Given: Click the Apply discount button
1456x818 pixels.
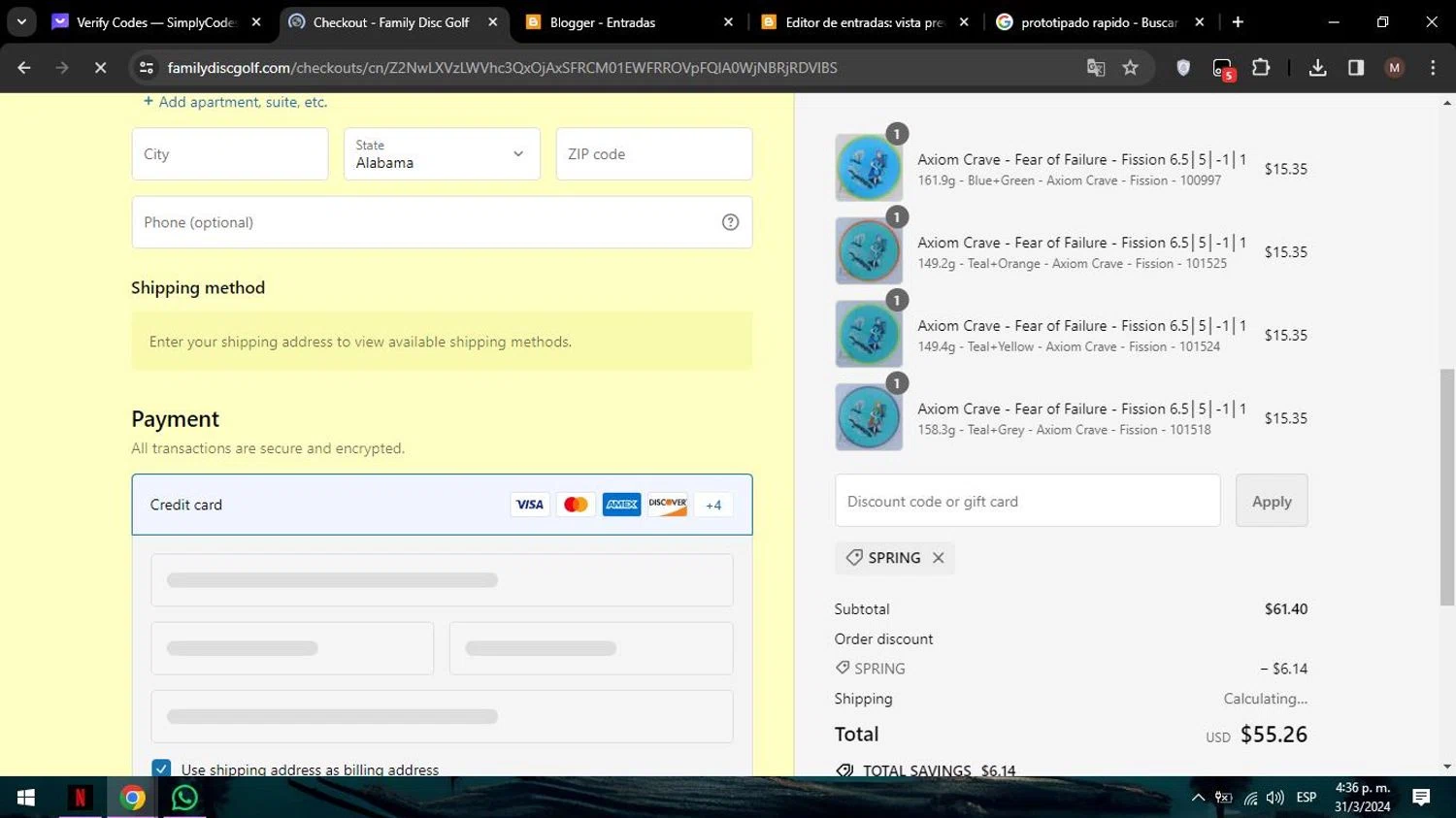Looking at the screenshot, I should click(1272, 501).
